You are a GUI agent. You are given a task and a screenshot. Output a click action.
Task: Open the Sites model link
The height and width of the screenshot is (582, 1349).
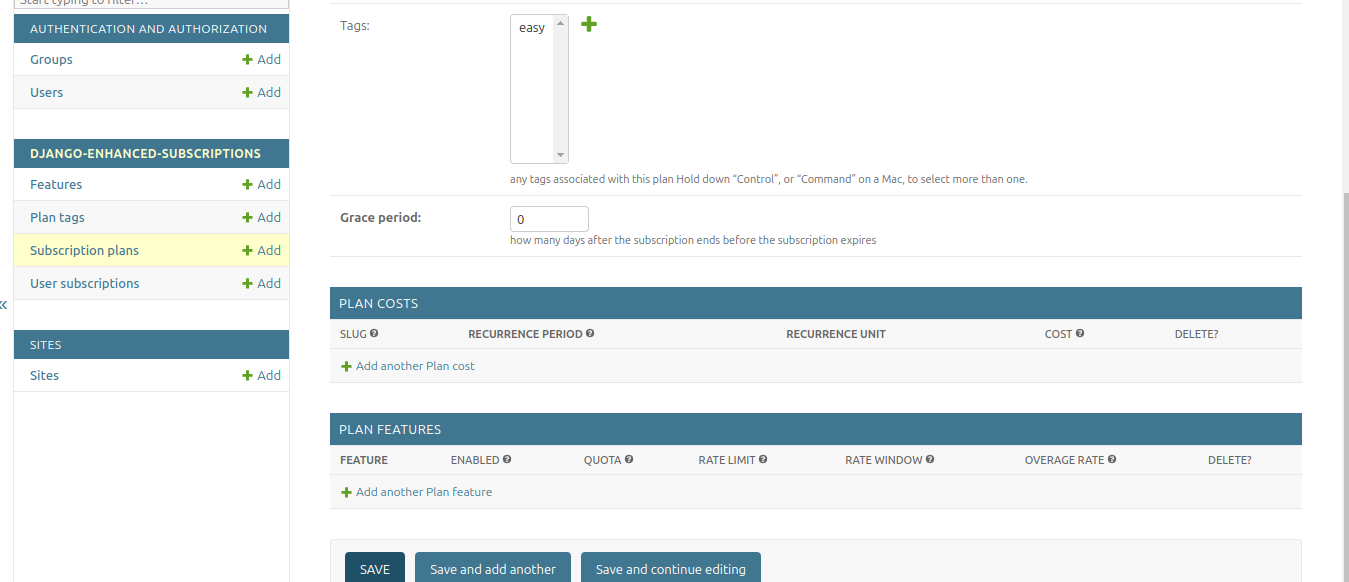[x=44, y=376]
